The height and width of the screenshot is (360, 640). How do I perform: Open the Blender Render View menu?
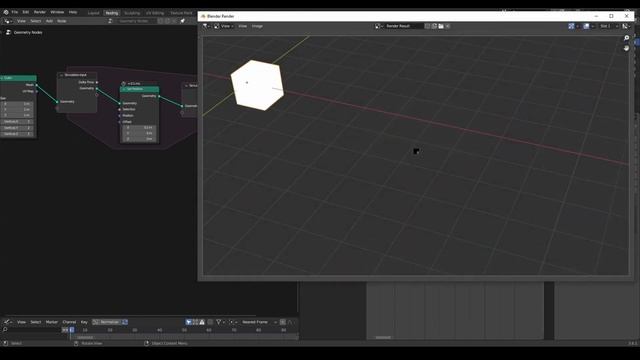pos(242,26)
